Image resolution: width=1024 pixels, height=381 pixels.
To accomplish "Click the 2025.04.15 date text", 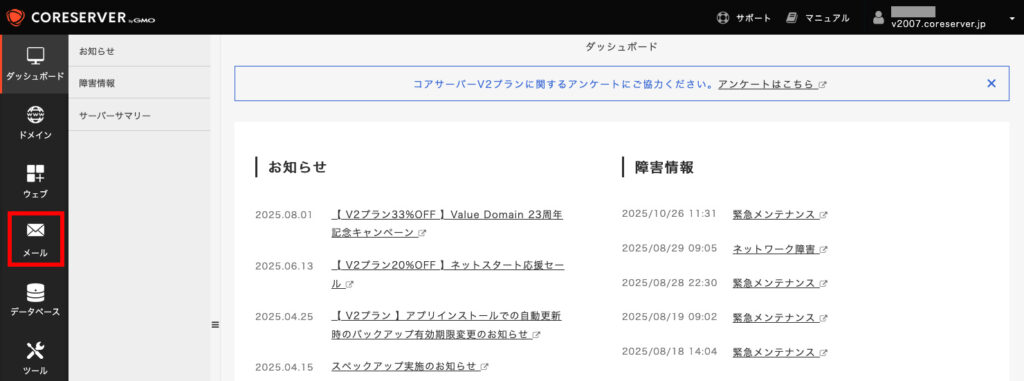I will coord(284,367).
